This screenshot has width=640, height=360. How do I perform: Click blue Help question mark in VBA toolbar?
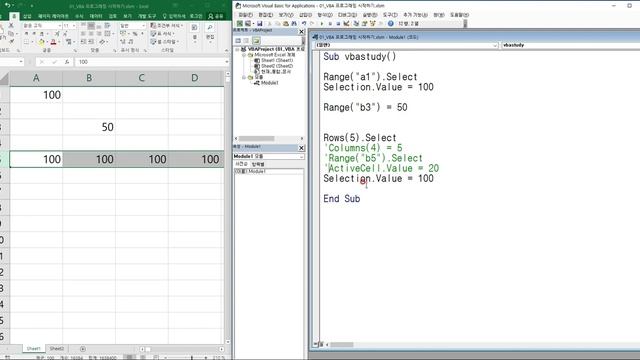point(391,24)
